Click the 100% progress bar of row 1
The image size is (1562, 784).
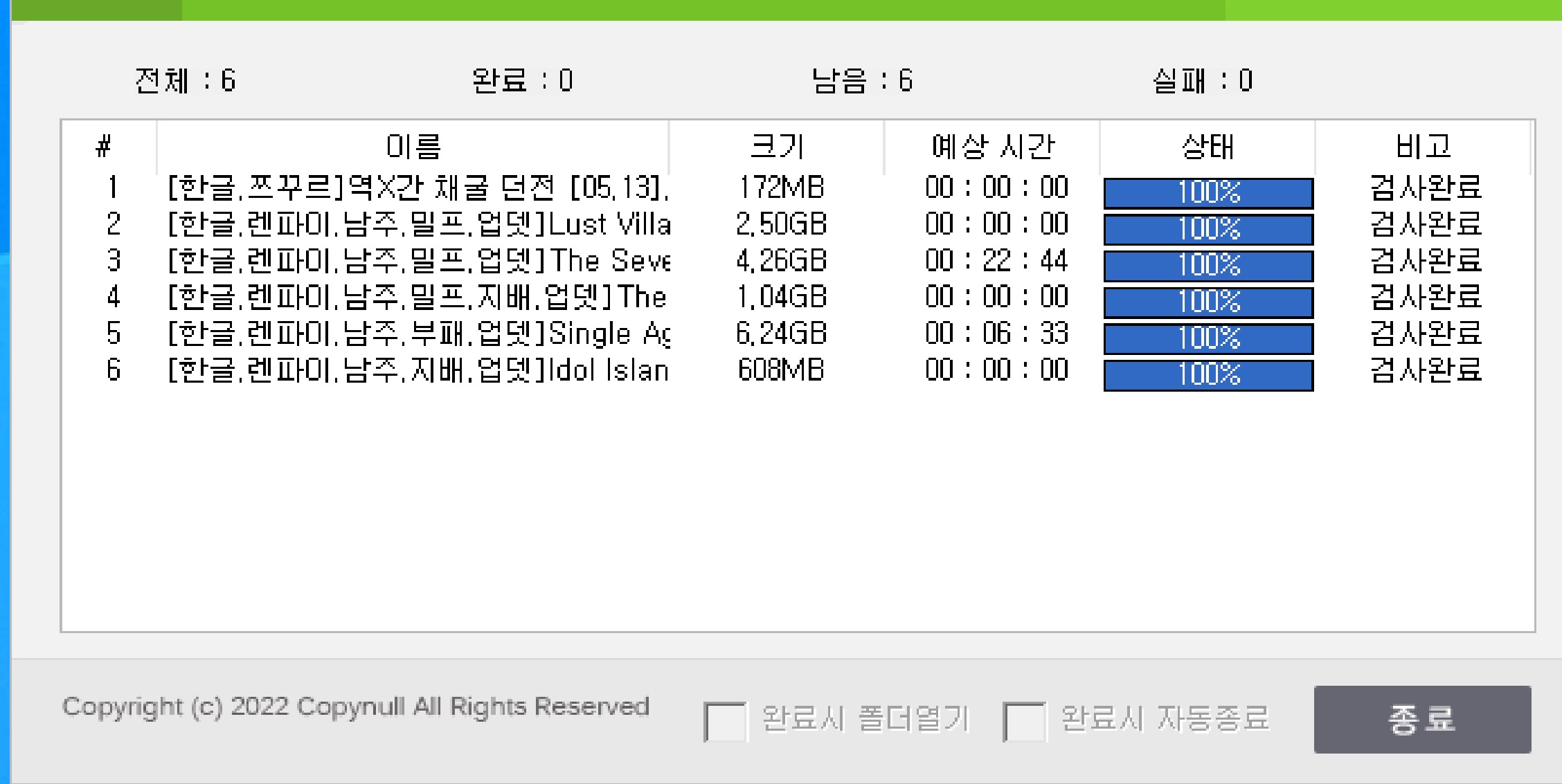1208,193
